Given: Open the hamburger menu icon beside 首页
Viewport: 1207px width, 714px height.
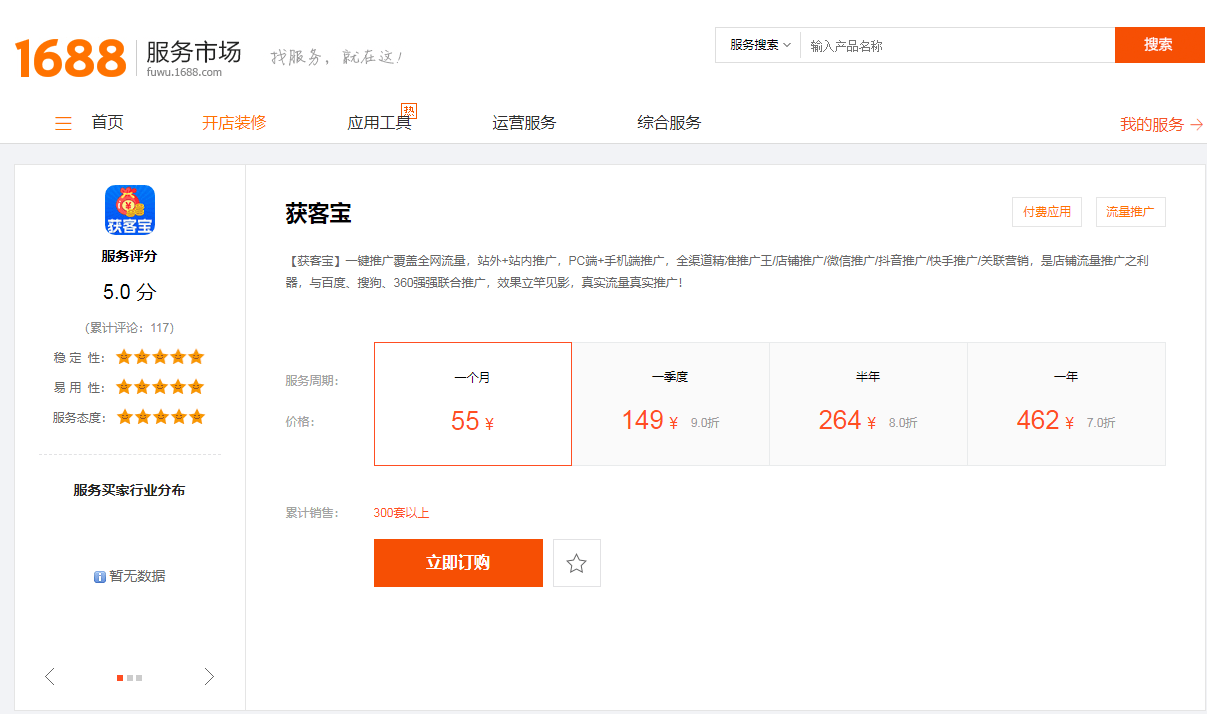Looking at the screenshot, I should pos(63,123).
